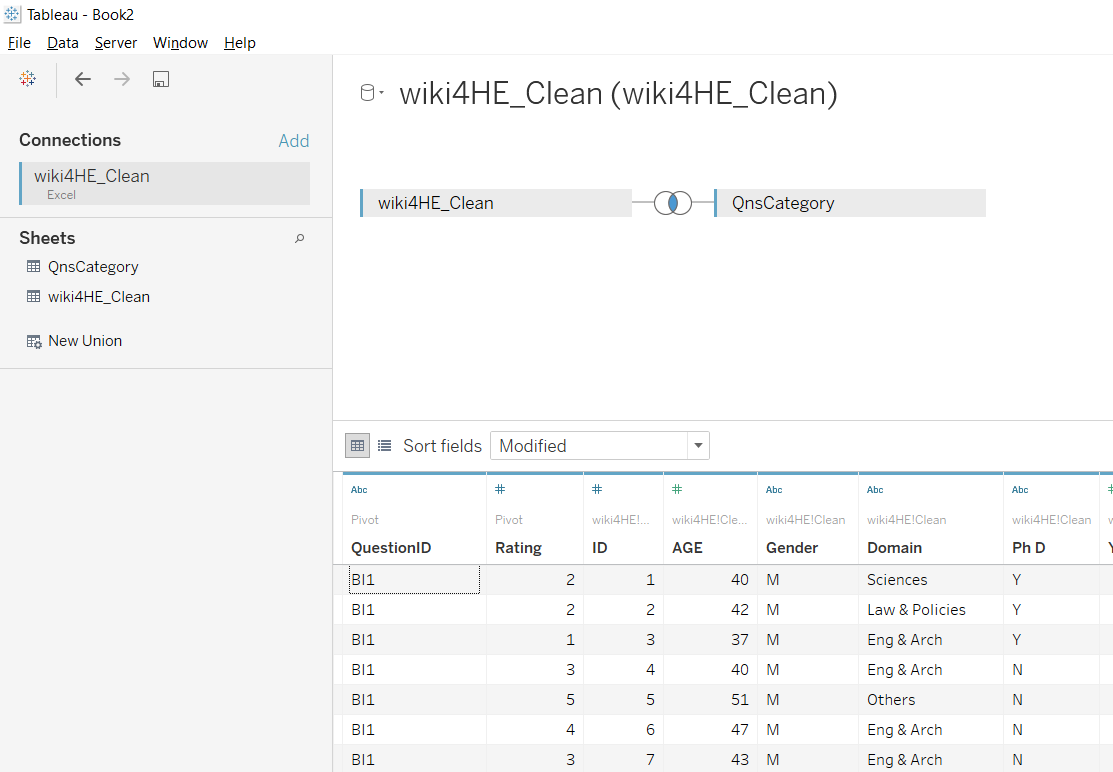Click the AGE cell showing 47
The height and width of the screenshot is (772, 1113).
[740, 730]
